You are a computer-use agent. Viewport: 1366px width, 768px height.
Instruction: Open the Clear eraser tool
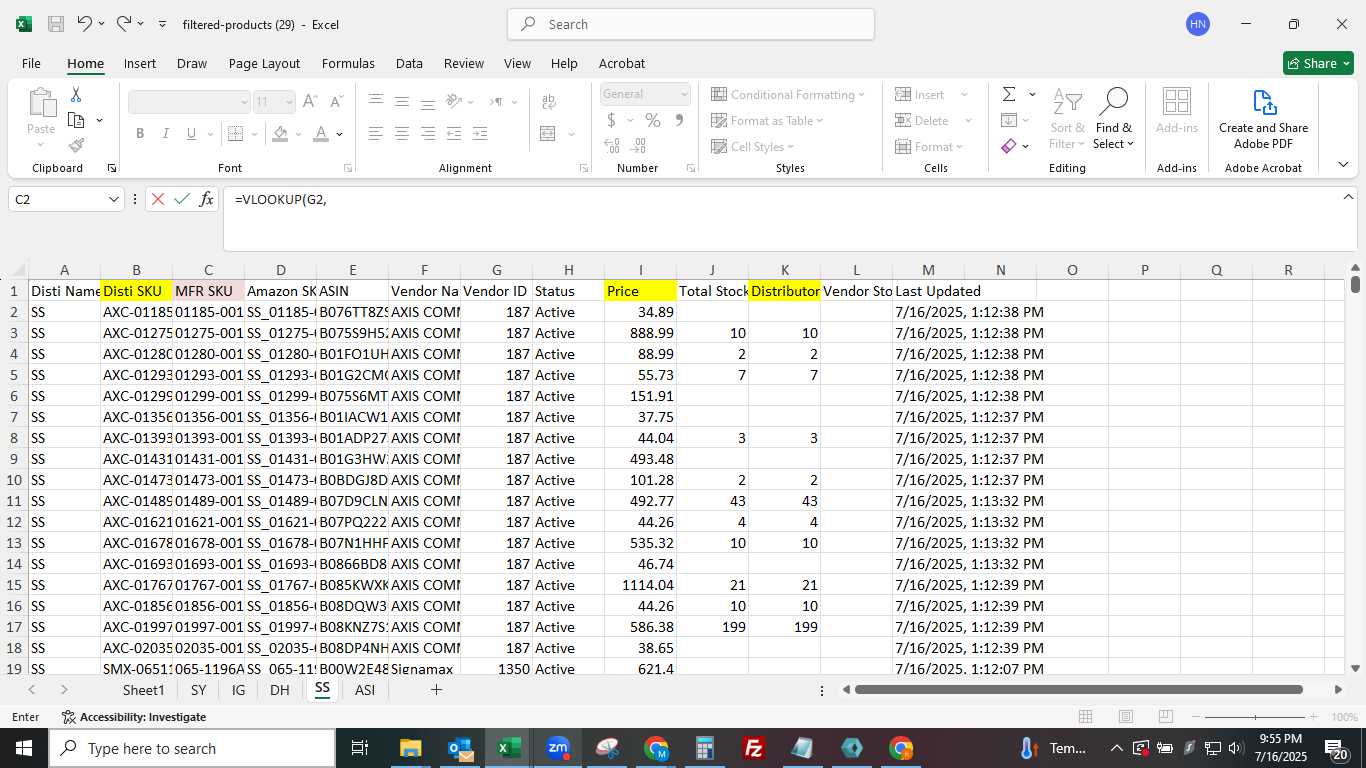coord(1009,146)
